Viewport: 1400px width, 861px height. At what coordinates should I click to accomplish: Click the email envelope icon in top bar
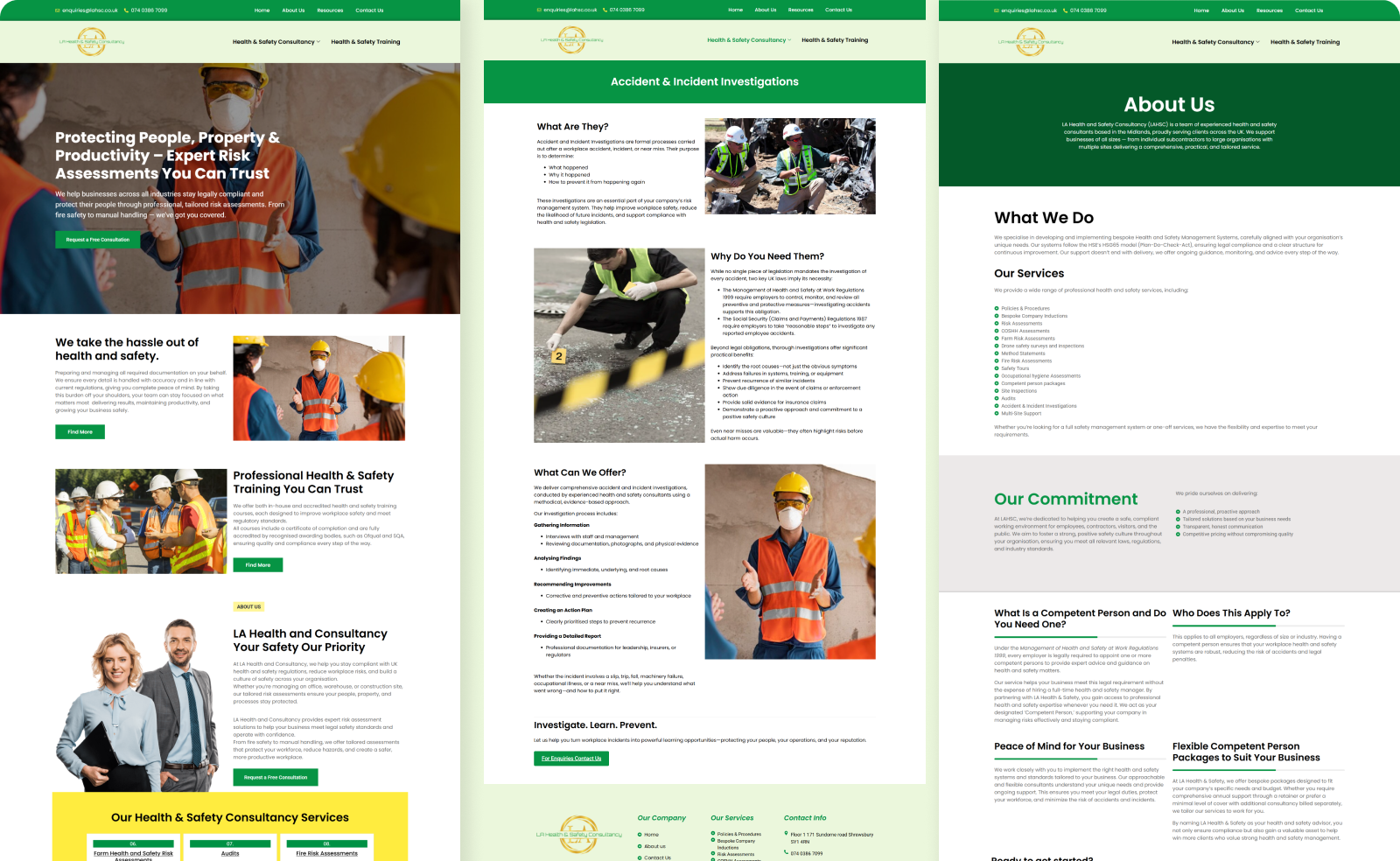(55, 10)
